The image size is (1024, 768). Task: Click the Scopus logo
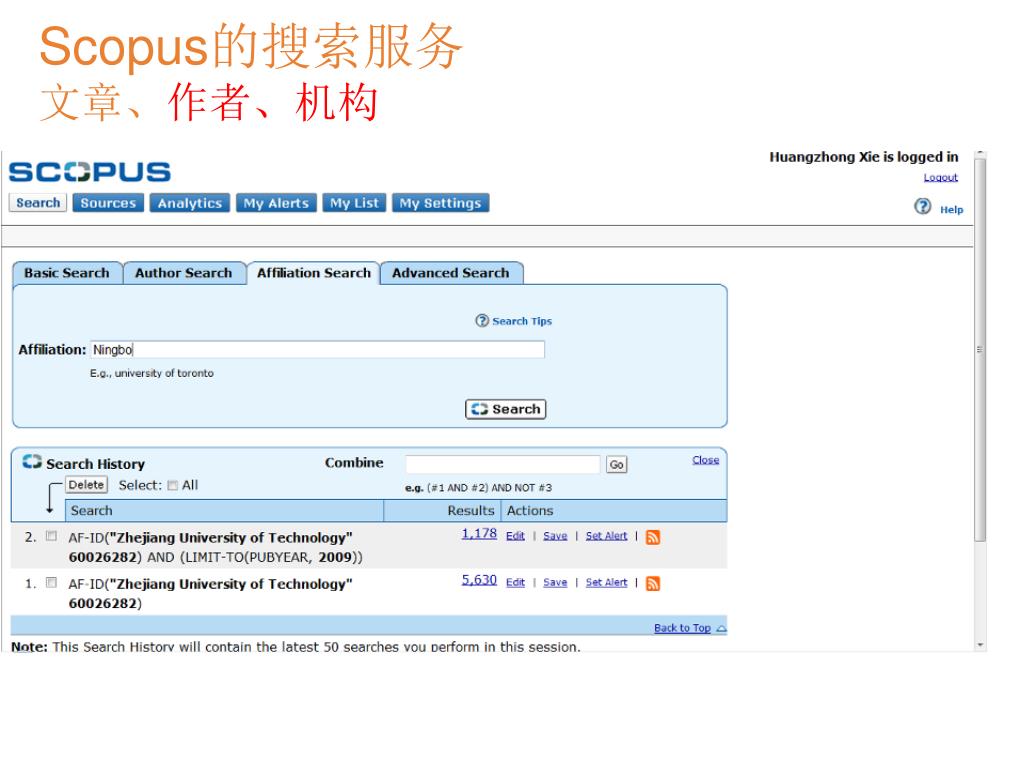click(89, 172)
